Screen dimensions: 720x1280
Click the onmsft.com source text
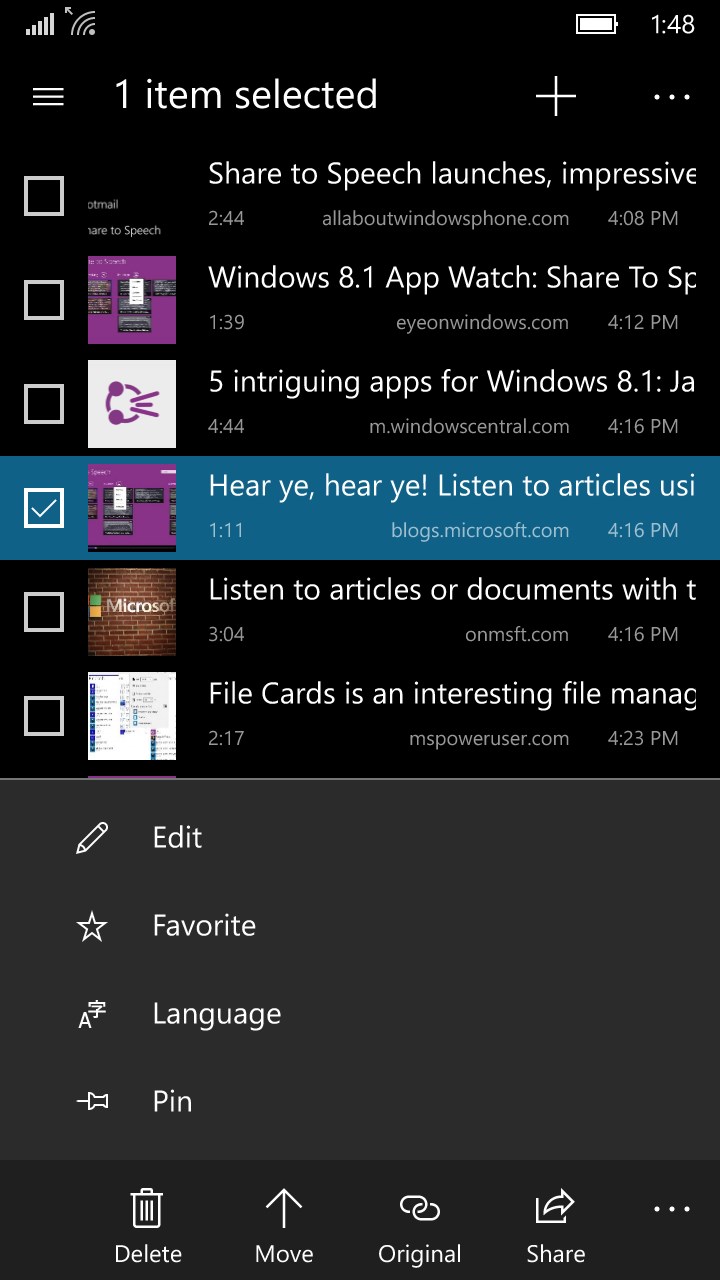tap(517, 635)
